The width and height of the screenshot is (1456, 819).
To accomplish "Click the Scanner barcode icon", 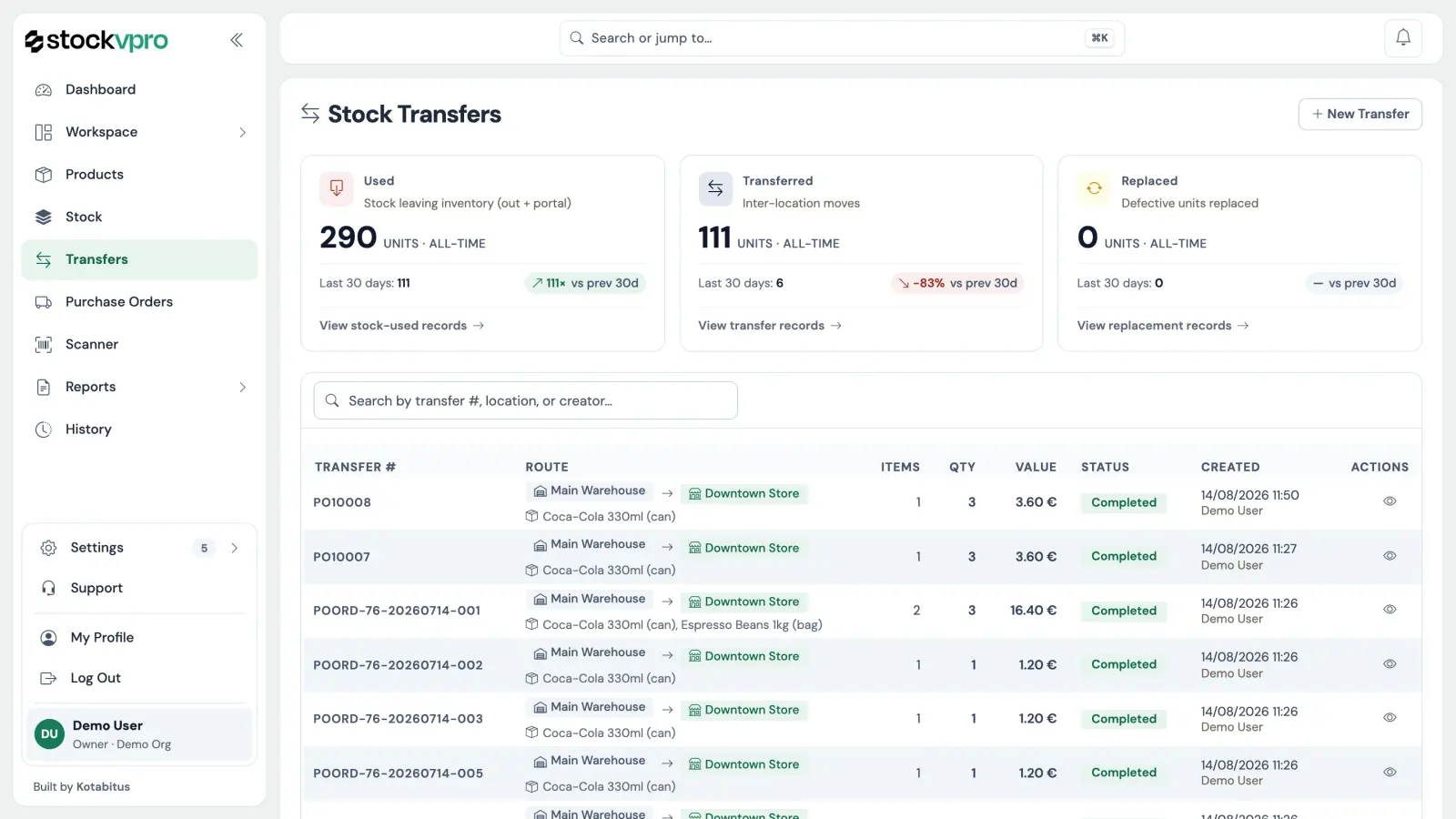I will coord(44,345).
